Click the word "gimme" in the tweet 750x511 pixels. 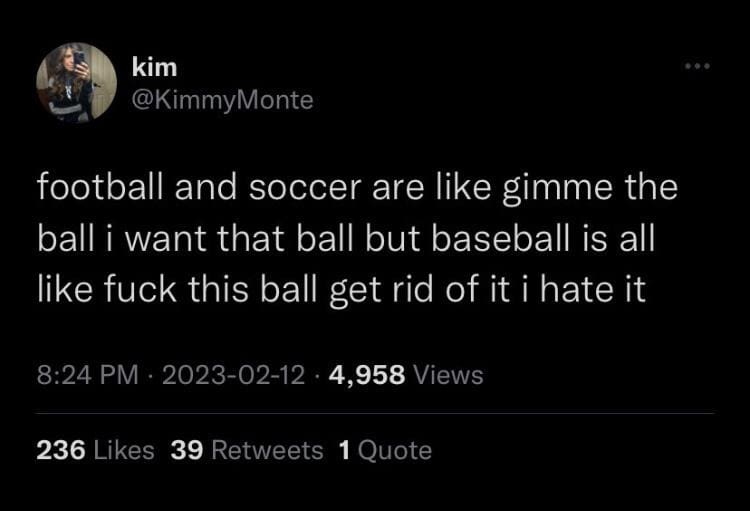pos(544,186)
